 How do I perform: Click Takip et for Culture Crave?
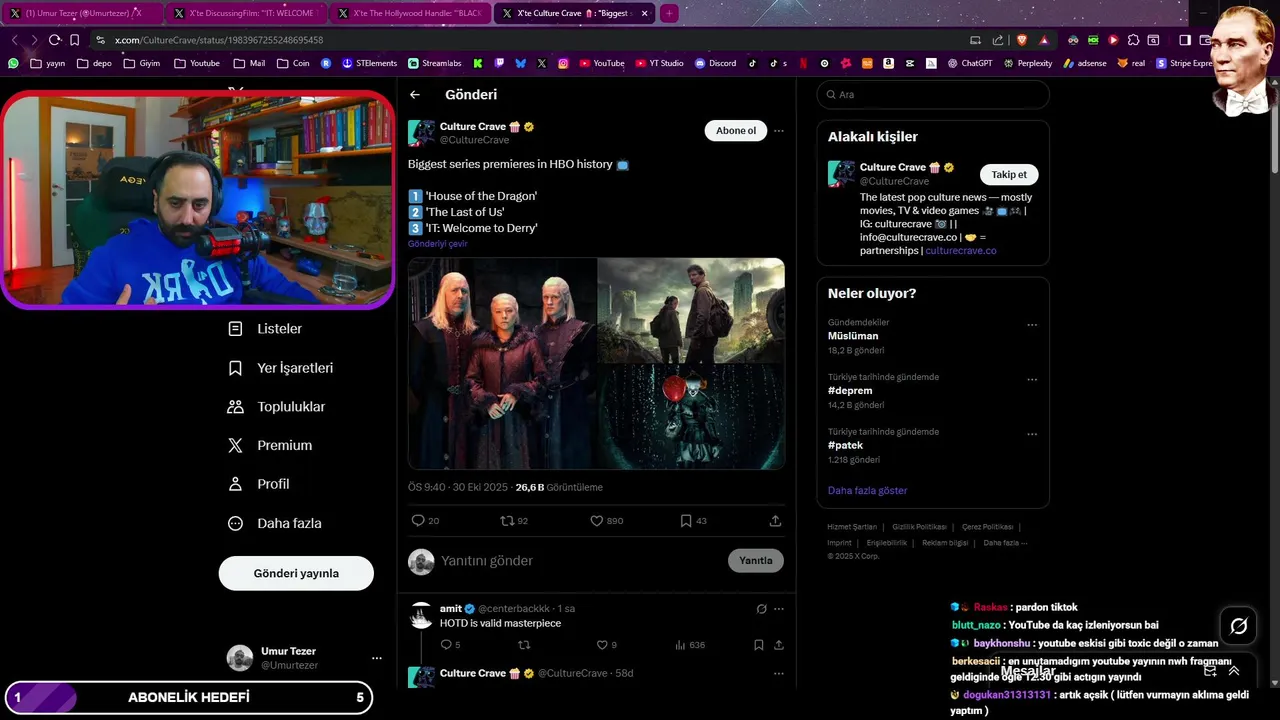(x=1009, y=174)
